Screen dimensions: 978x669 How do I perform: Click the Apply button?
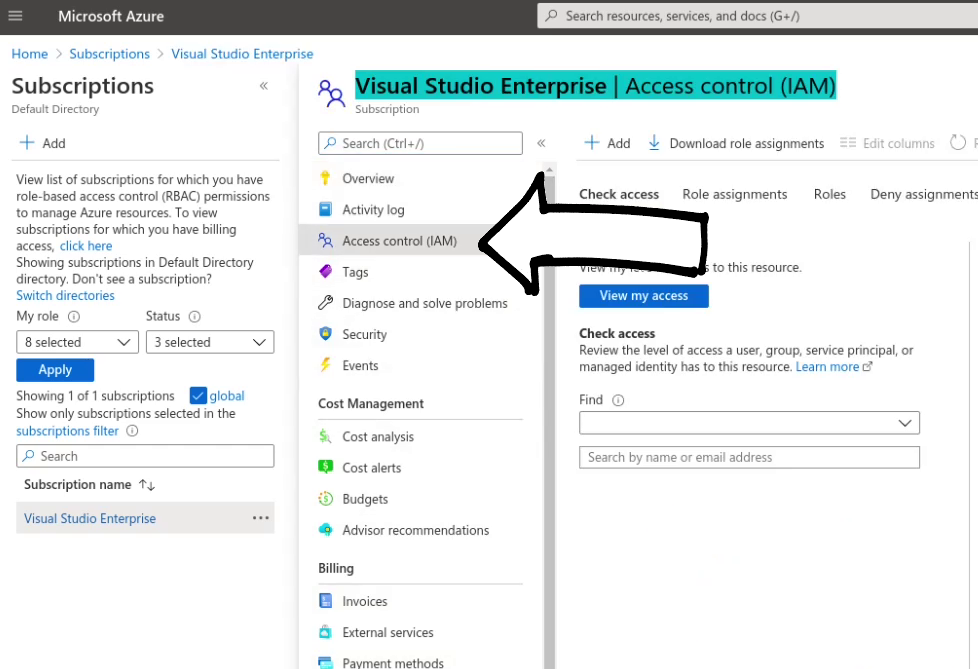coord(55,370)
